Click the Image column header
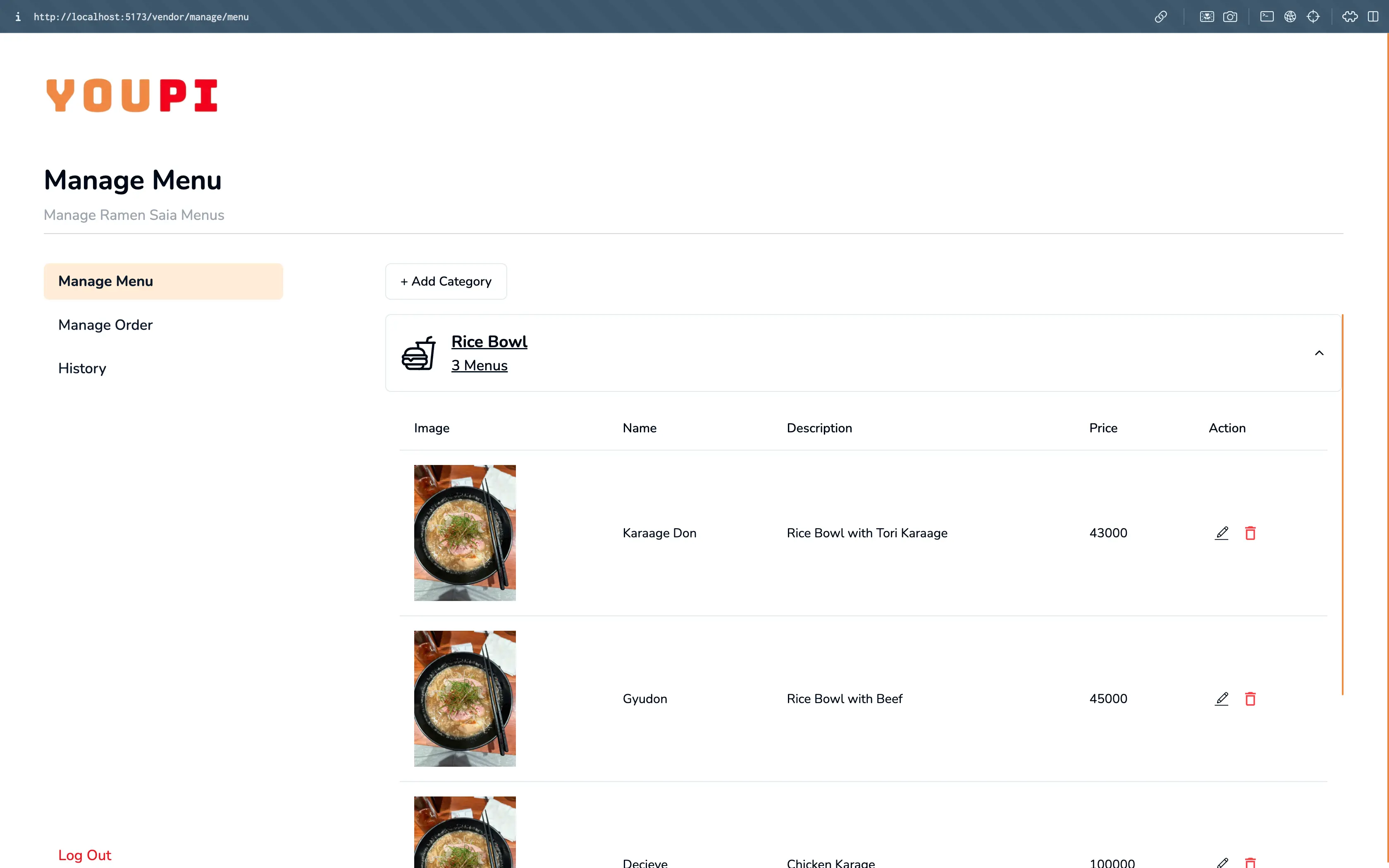 (432, 428)
